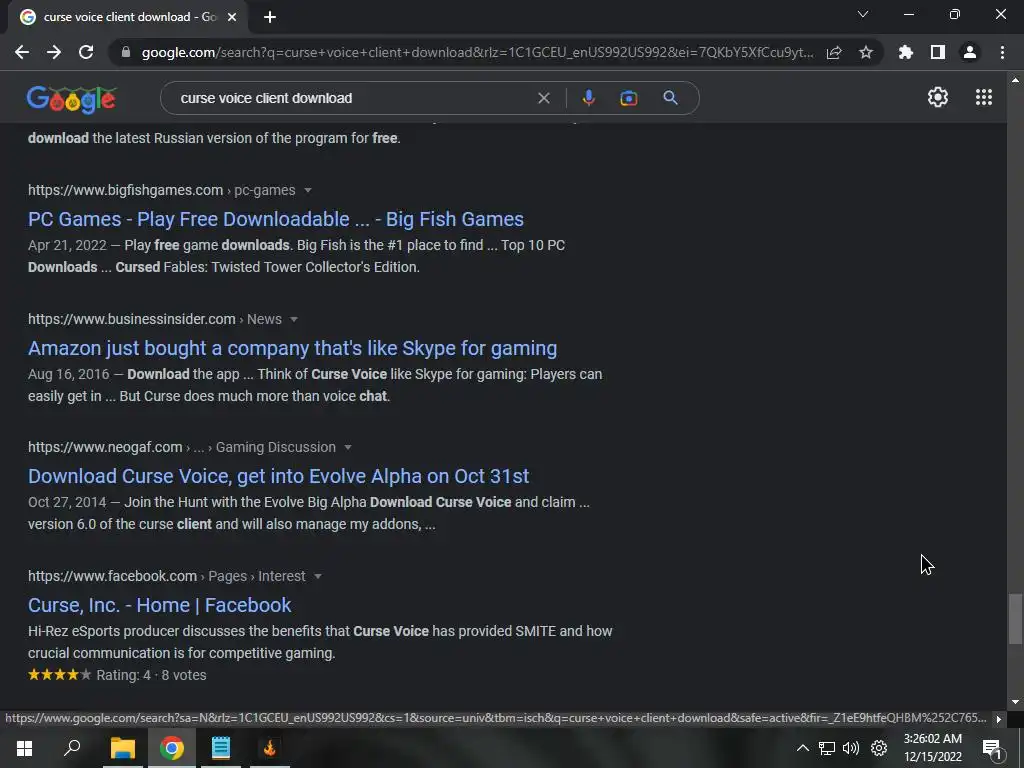Expand options for facebook.com result

pyautogui.click(x=318, y=577)
